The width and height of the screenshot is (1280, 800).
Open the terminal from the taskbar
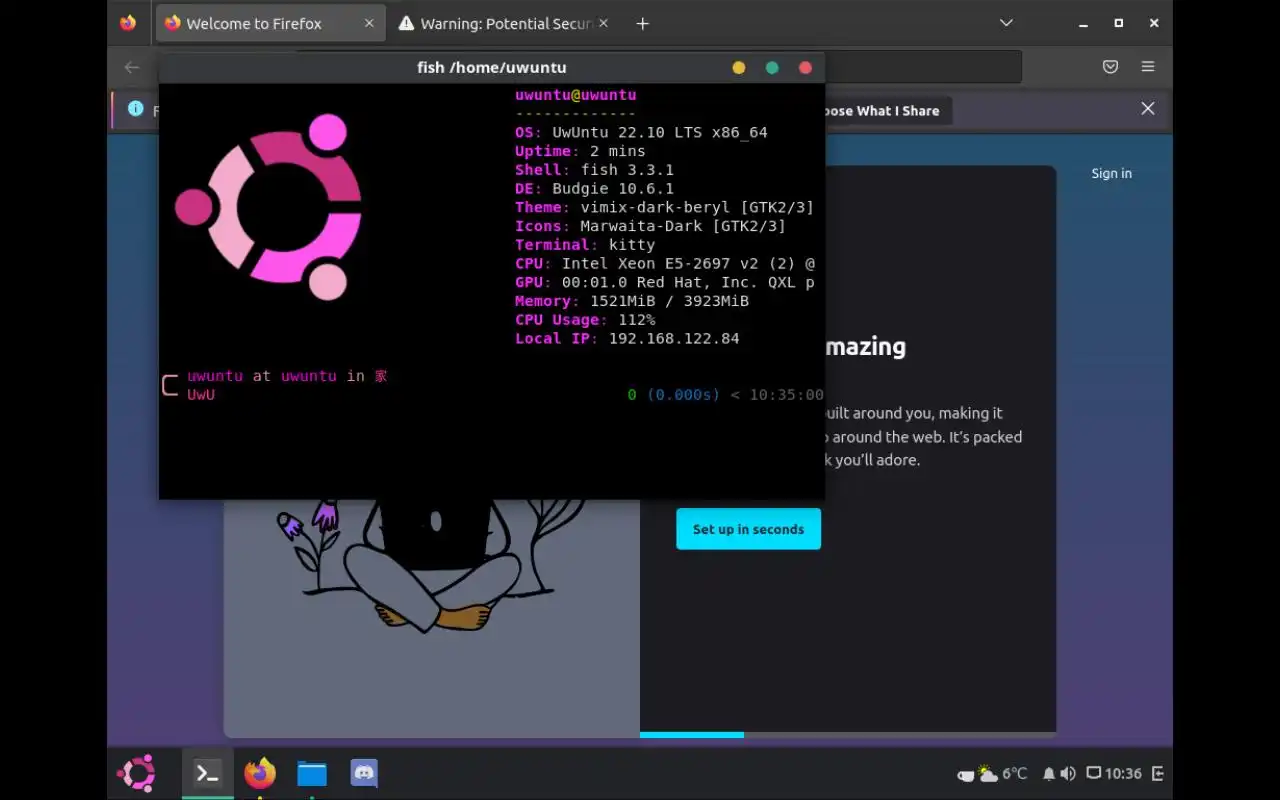207,773
